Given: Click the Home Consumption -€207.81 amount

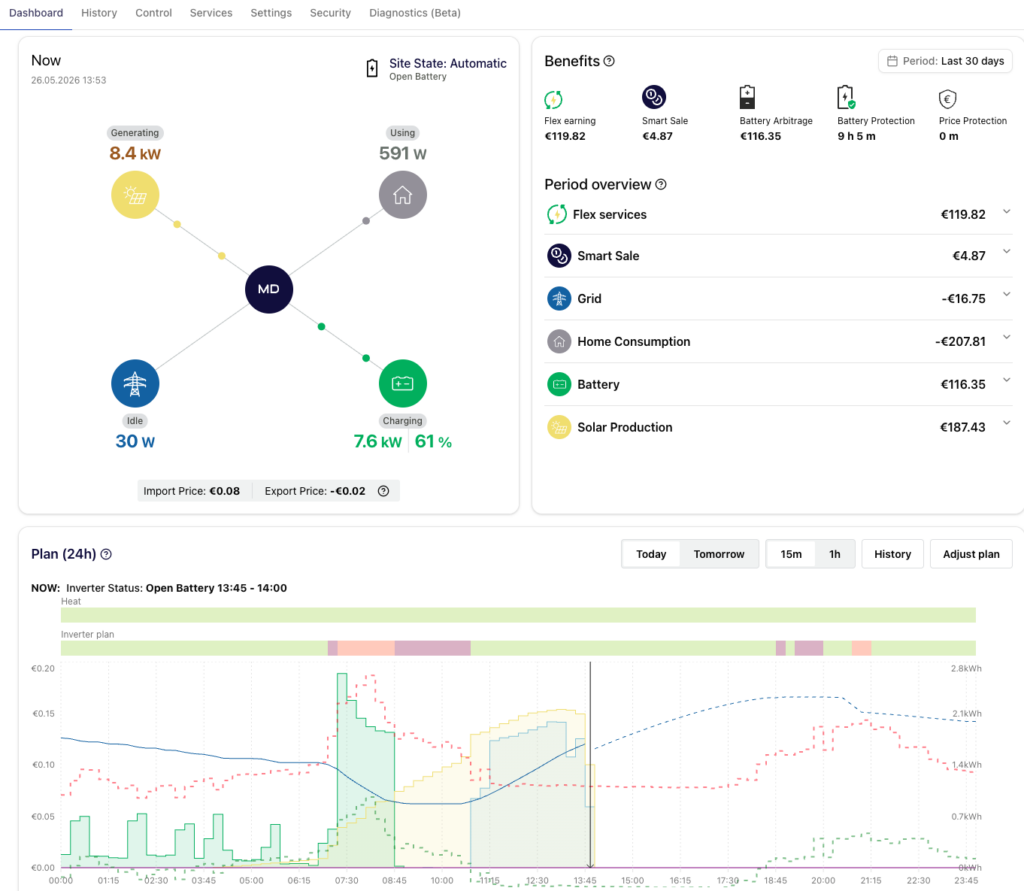Looking at the screenshot, I should (x=960, y=342).
